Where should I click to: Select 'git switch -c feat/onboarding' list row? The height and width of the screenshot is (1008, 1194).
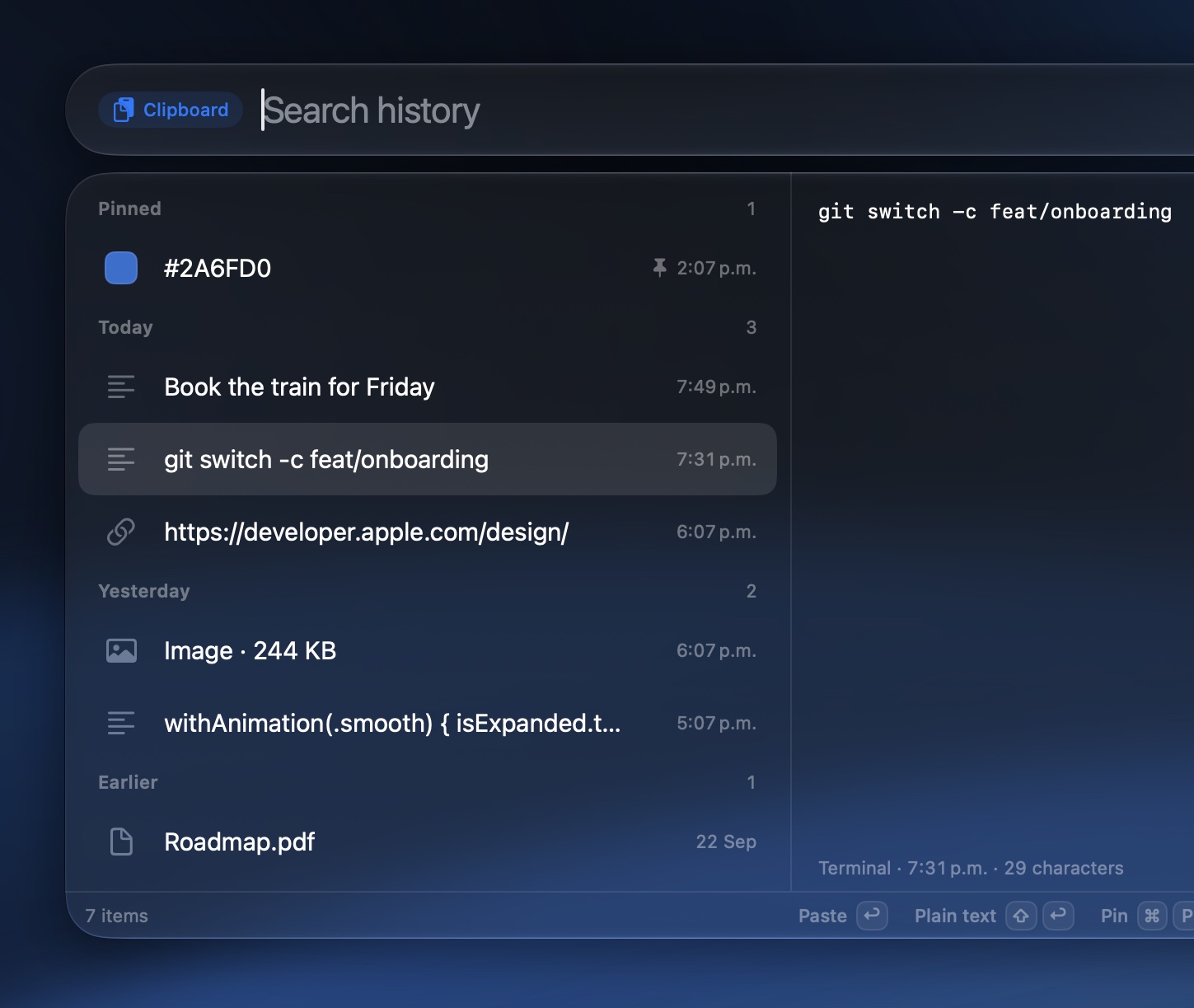click(428, 459)
